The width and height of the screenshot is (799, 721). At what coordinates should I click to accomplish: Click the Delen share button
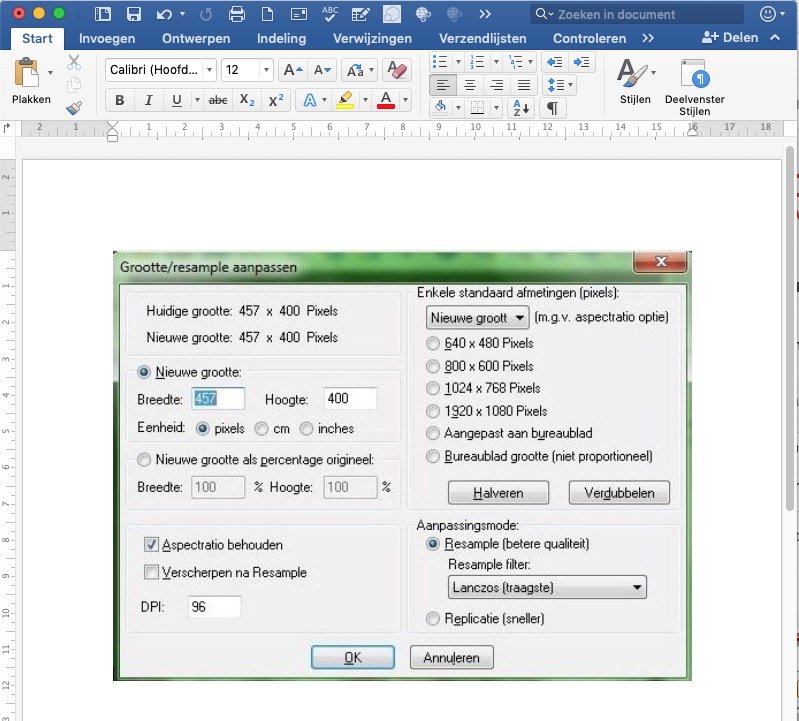click(x=733, y=38)
